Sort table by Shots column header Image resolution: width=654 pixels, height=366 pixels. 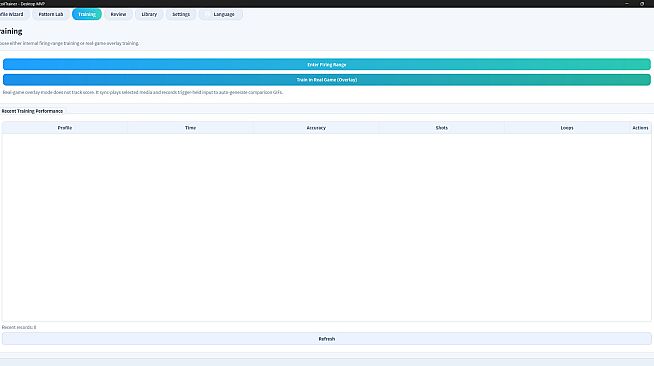coord(441,128)
